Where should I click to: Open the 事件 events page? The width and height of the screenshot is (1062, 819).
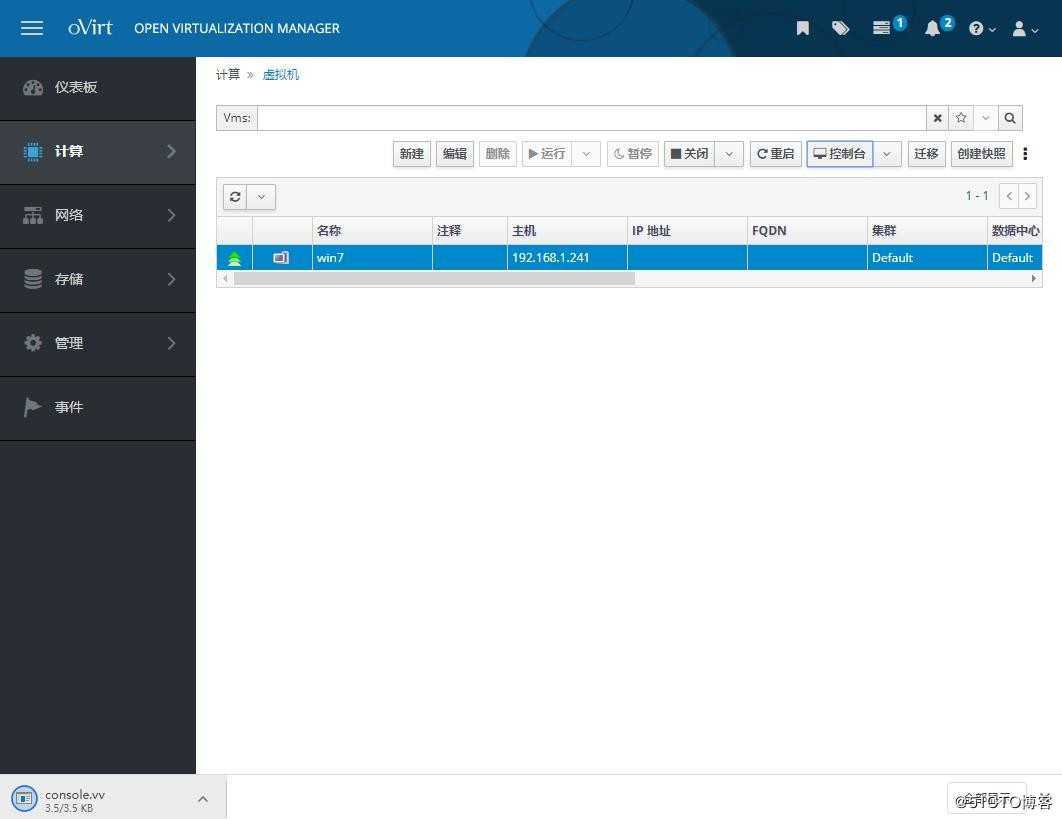[98, 407]
